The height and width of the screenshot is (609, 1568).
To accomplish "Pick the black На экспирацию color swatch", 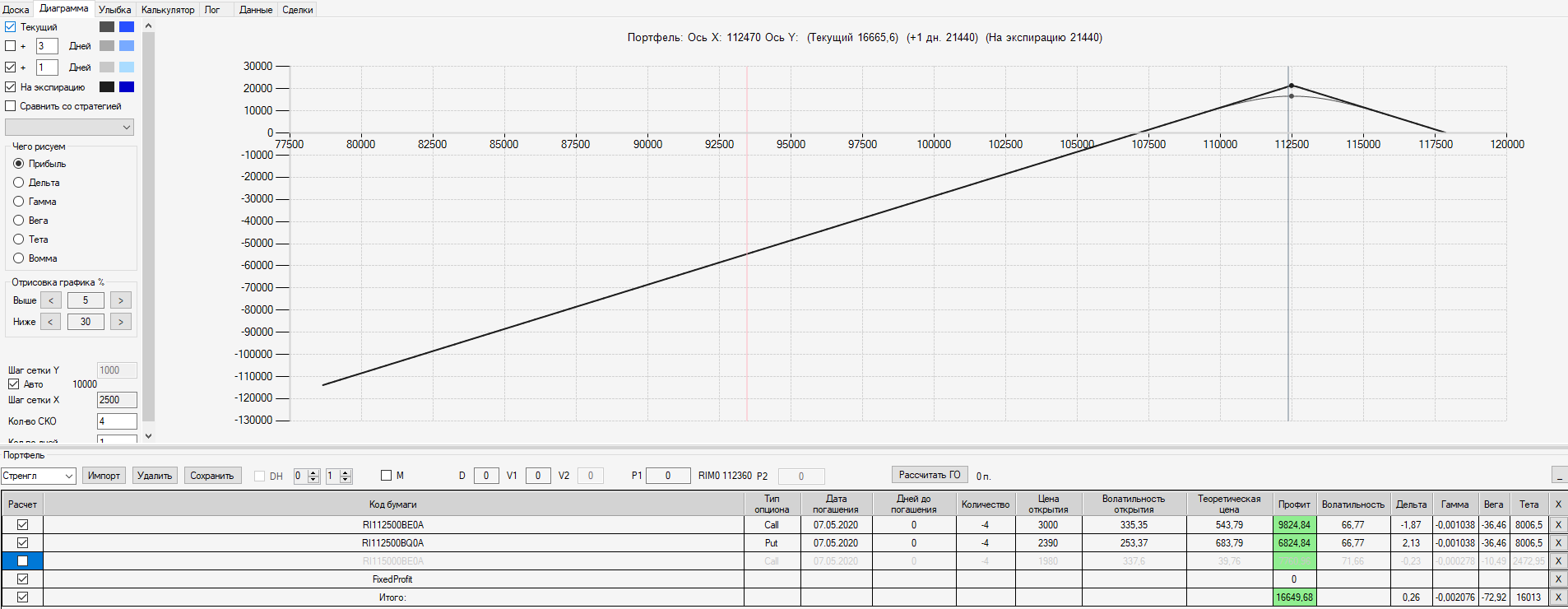I will [107, 87].
